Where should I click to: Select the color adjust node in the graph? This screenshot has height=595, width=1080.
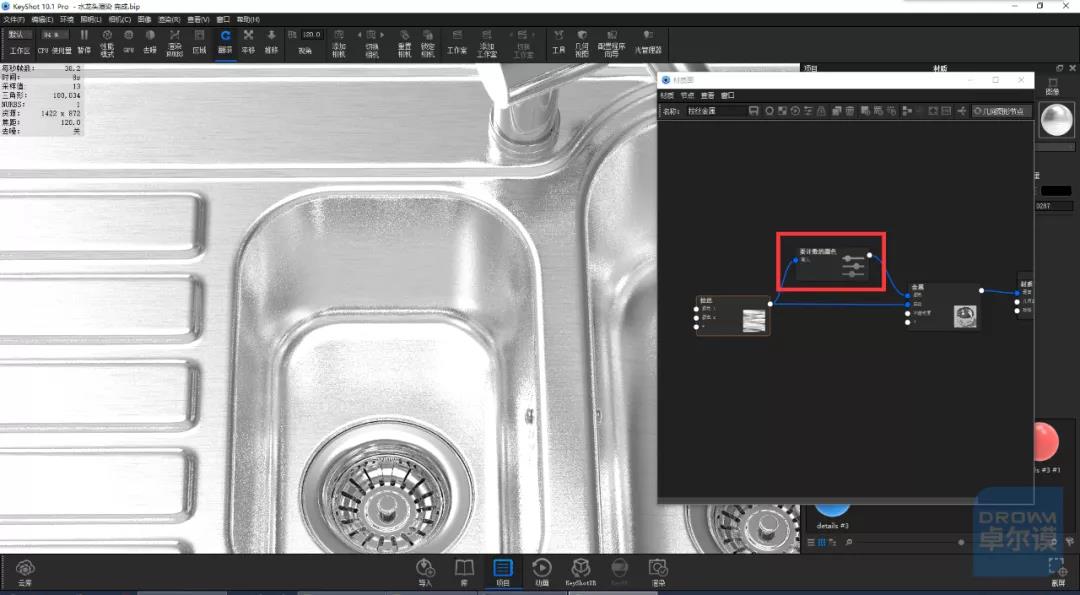coord(831,264)
